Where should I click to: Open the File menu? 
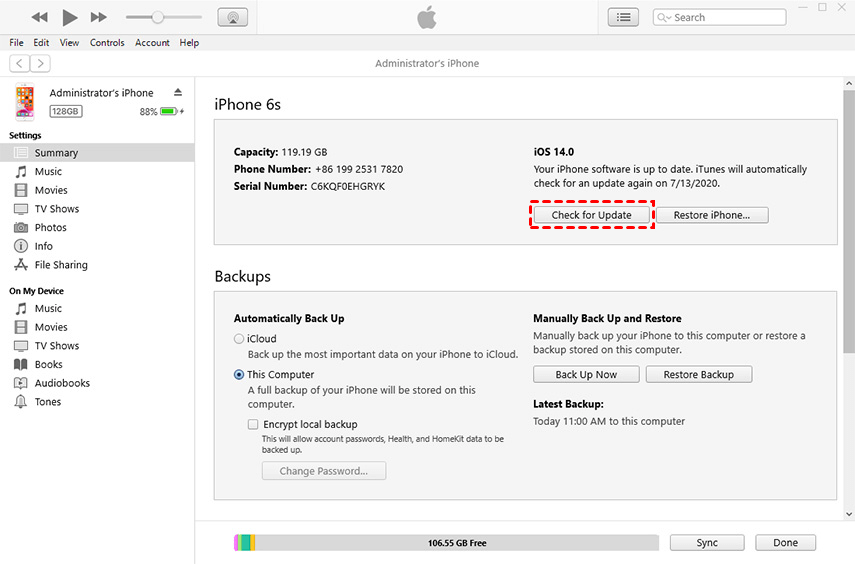point(16,43)
